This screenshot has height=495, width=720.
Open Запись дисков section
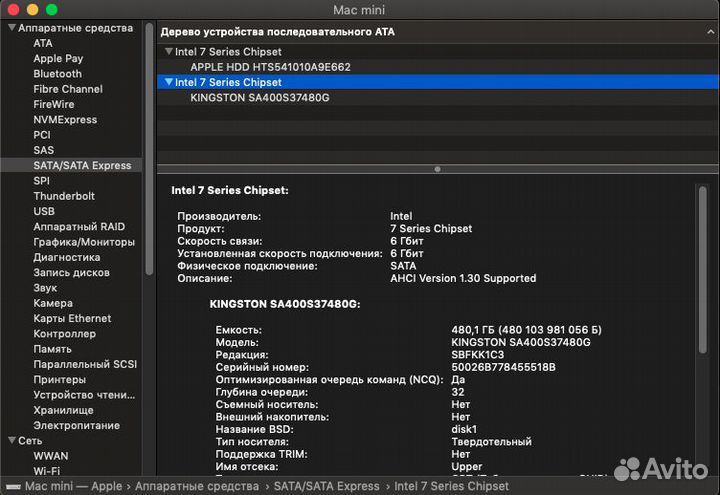point(71,272)
